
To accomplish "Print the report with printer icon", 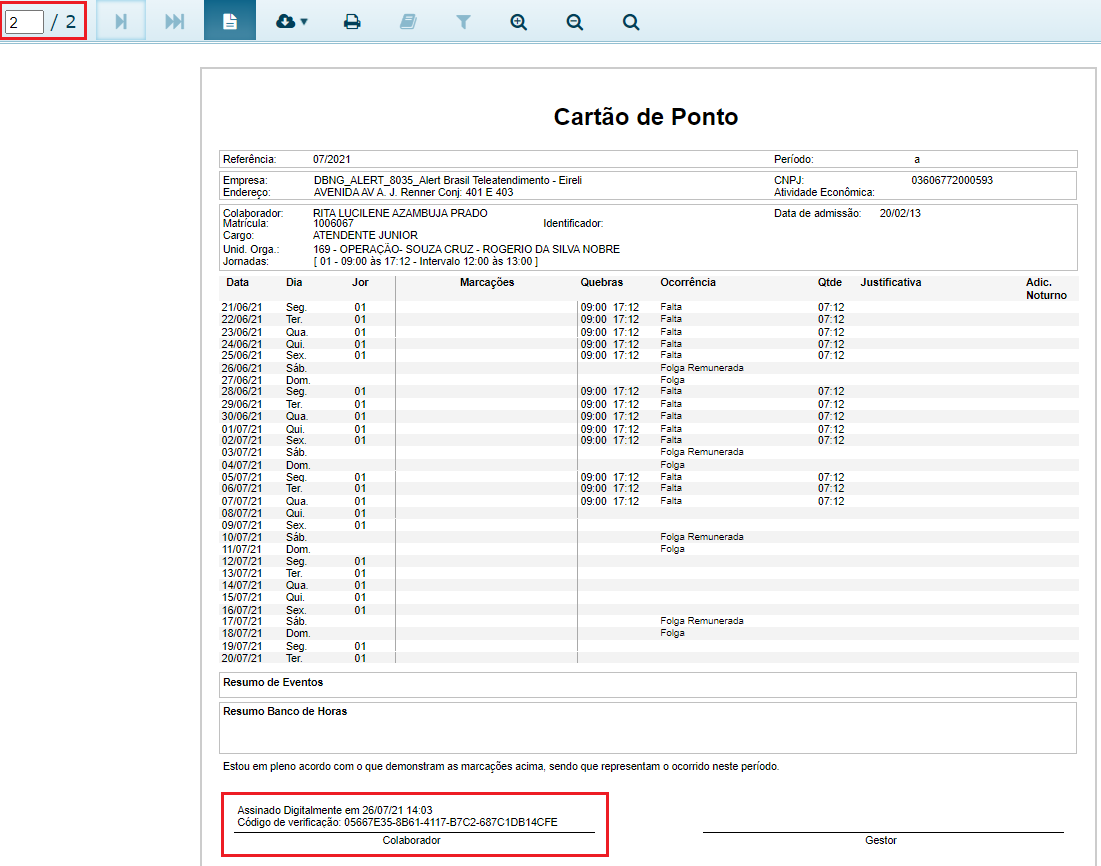I will (352, 21).
